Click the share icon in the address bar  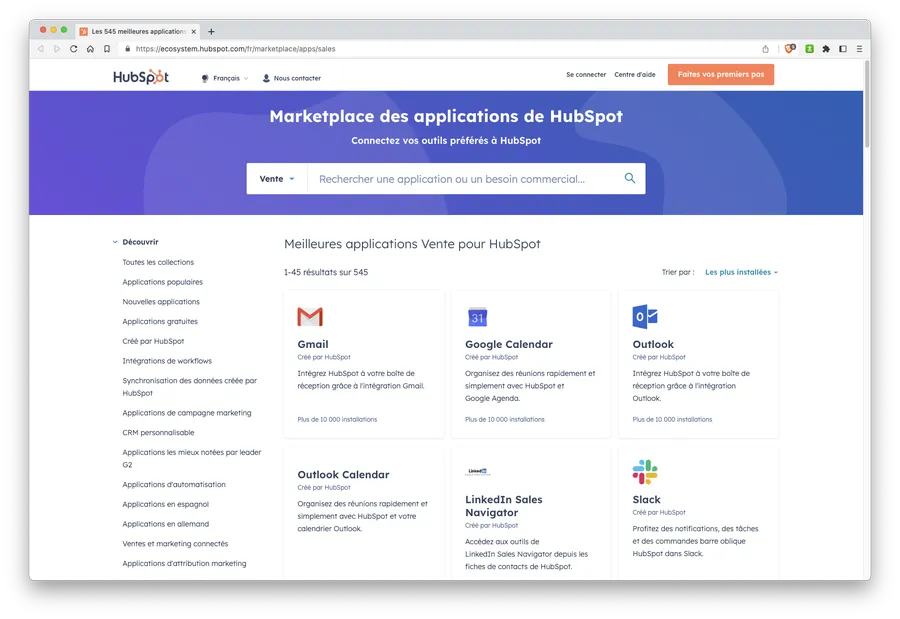pos(765,49)
